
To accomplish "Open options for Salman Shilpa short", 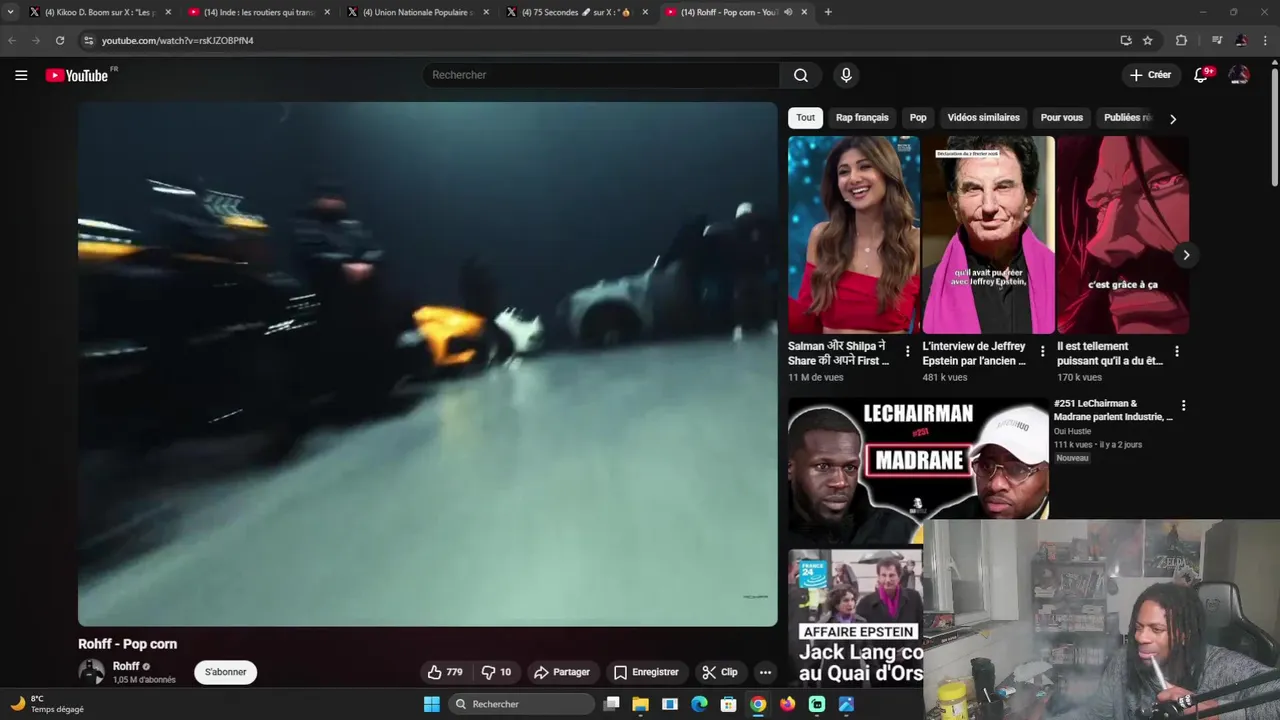I will [907, 352].
